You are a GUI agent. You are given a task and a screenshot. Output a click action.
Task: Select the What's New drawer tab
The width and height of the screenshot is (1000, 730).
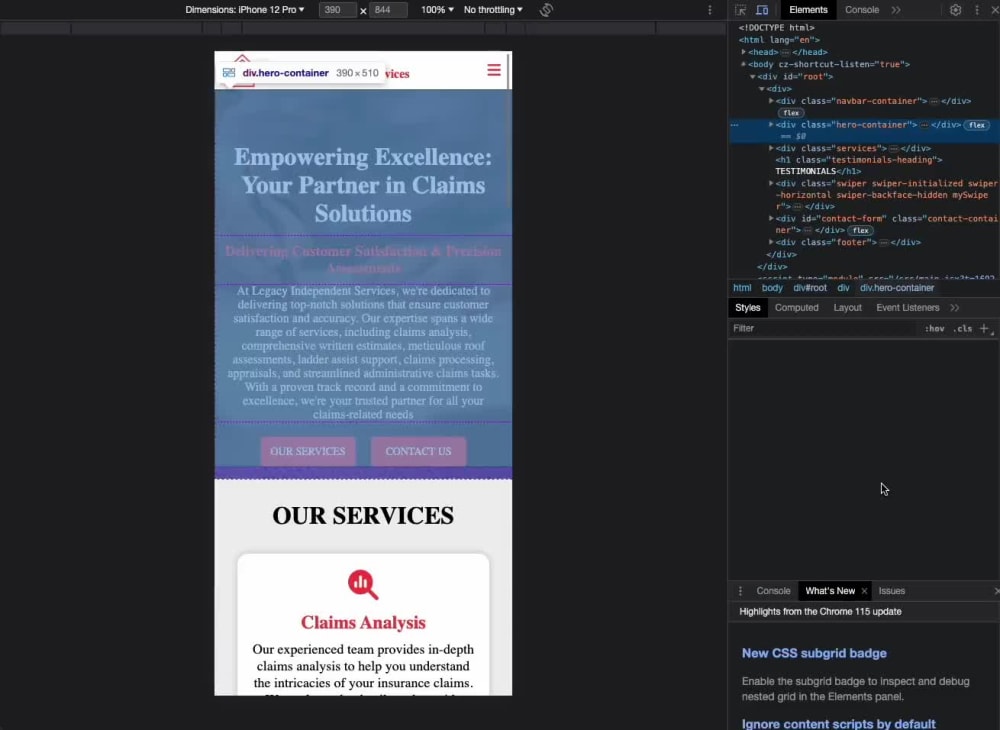click(830, 591)
